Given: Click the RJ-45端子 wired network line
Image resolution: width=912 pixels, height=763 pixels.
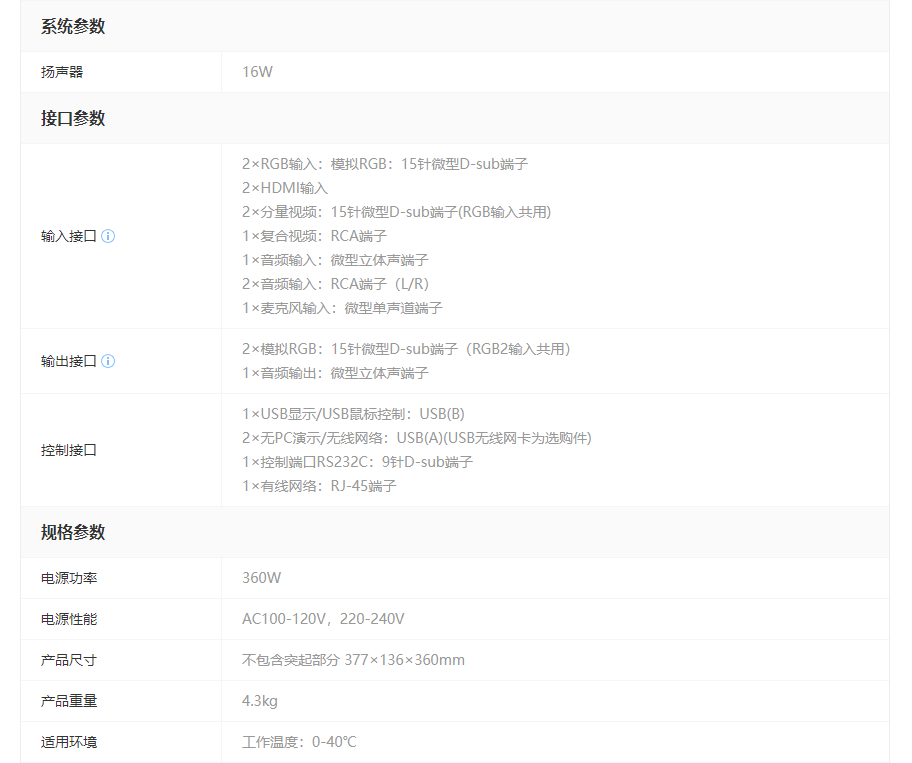Looking at the screenshot, I should [x=319, y=486].
